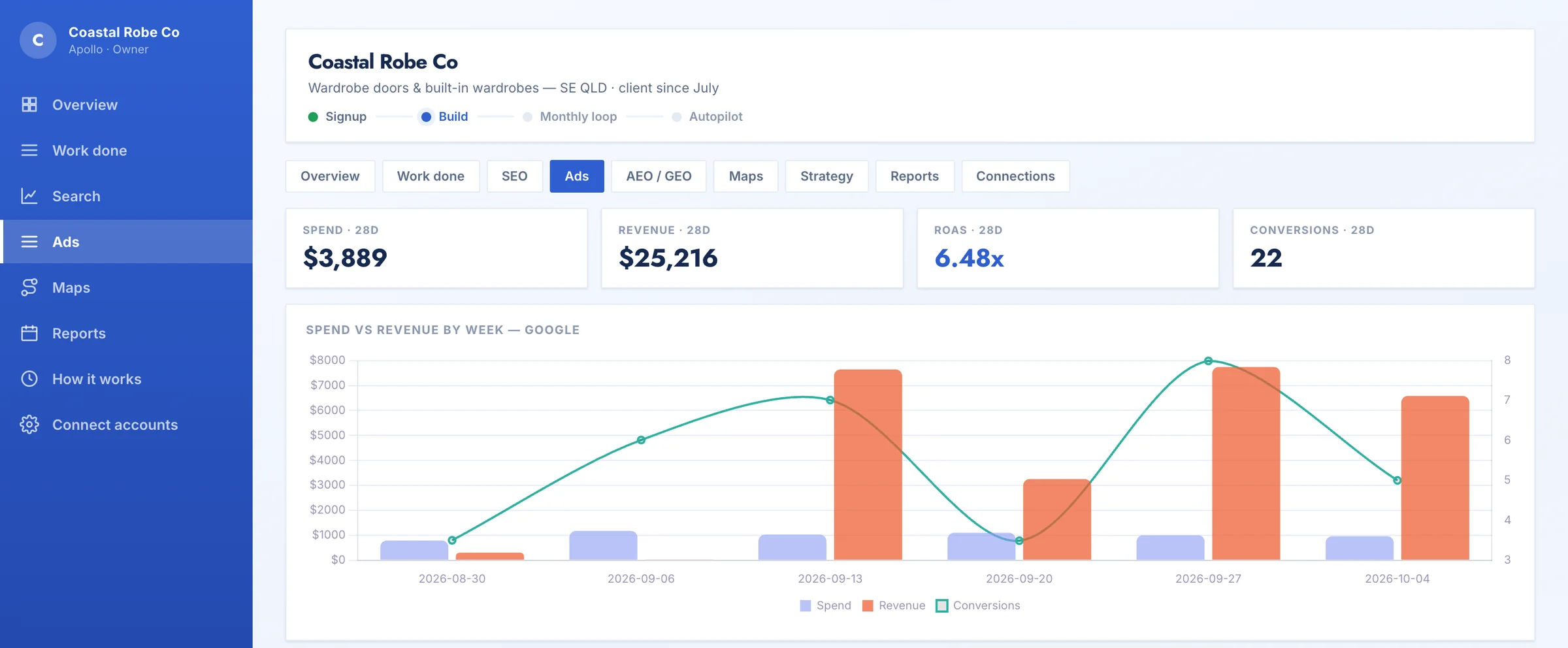Viewport: 1568px width, 648px height.
Task: Open Overview in the sidebar
Action: [126, 105]
